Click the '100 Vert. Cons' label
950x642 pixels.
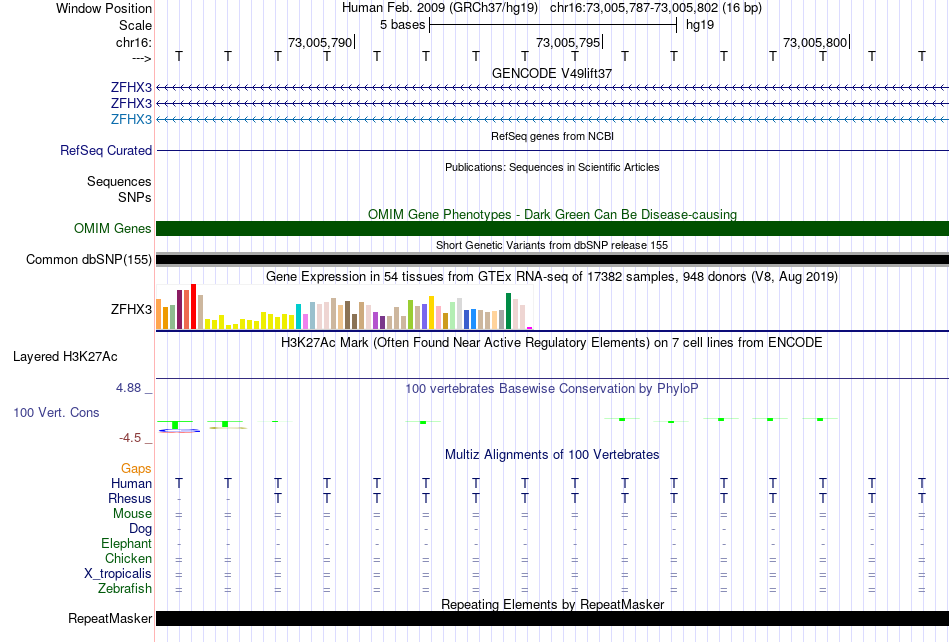click(56, 412)
